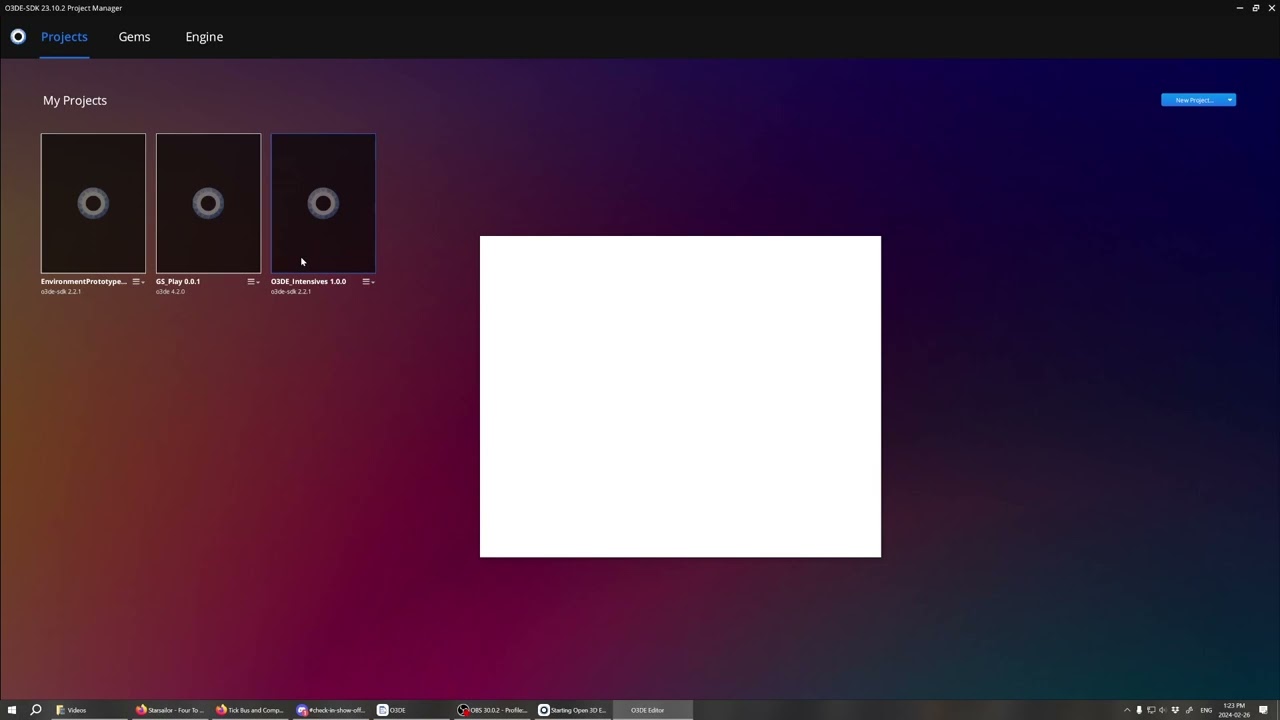
Task: Open the volume tray icon
Action: 1162,710
